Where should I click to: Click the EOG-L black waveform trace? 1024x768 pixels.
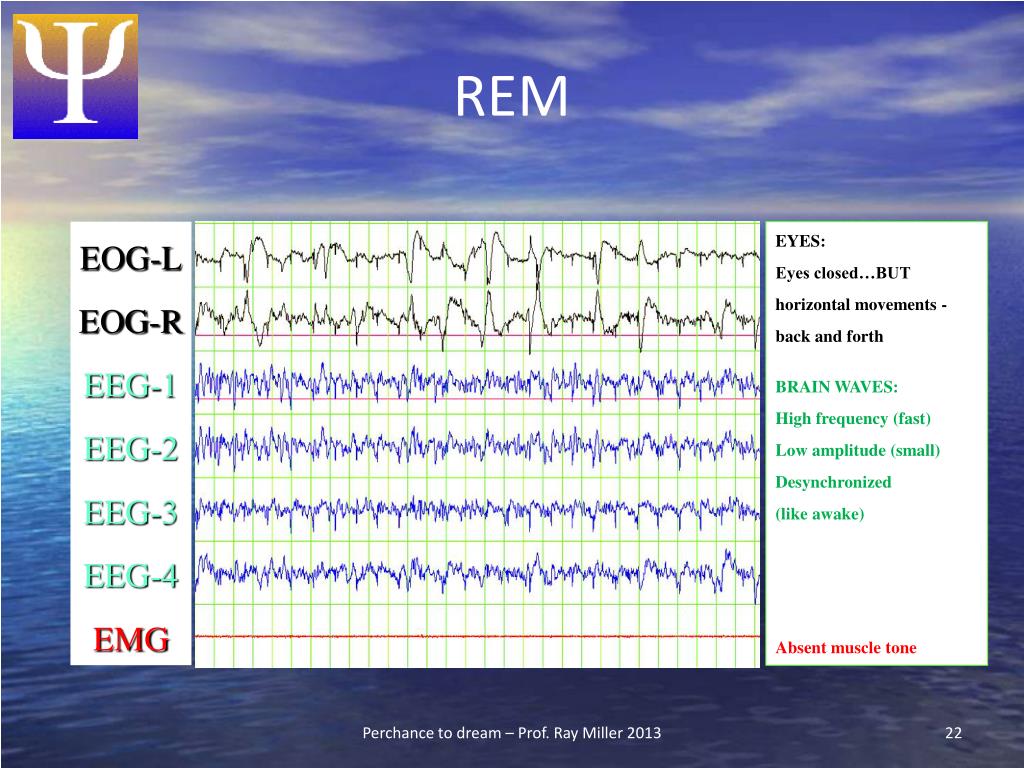[x=477, y=258]
